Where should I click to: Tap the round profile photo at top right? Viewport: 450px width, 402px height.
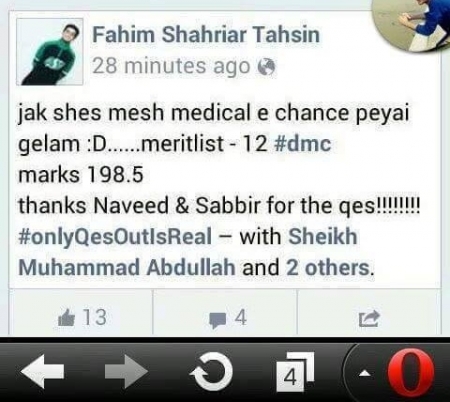click(412, 23)
